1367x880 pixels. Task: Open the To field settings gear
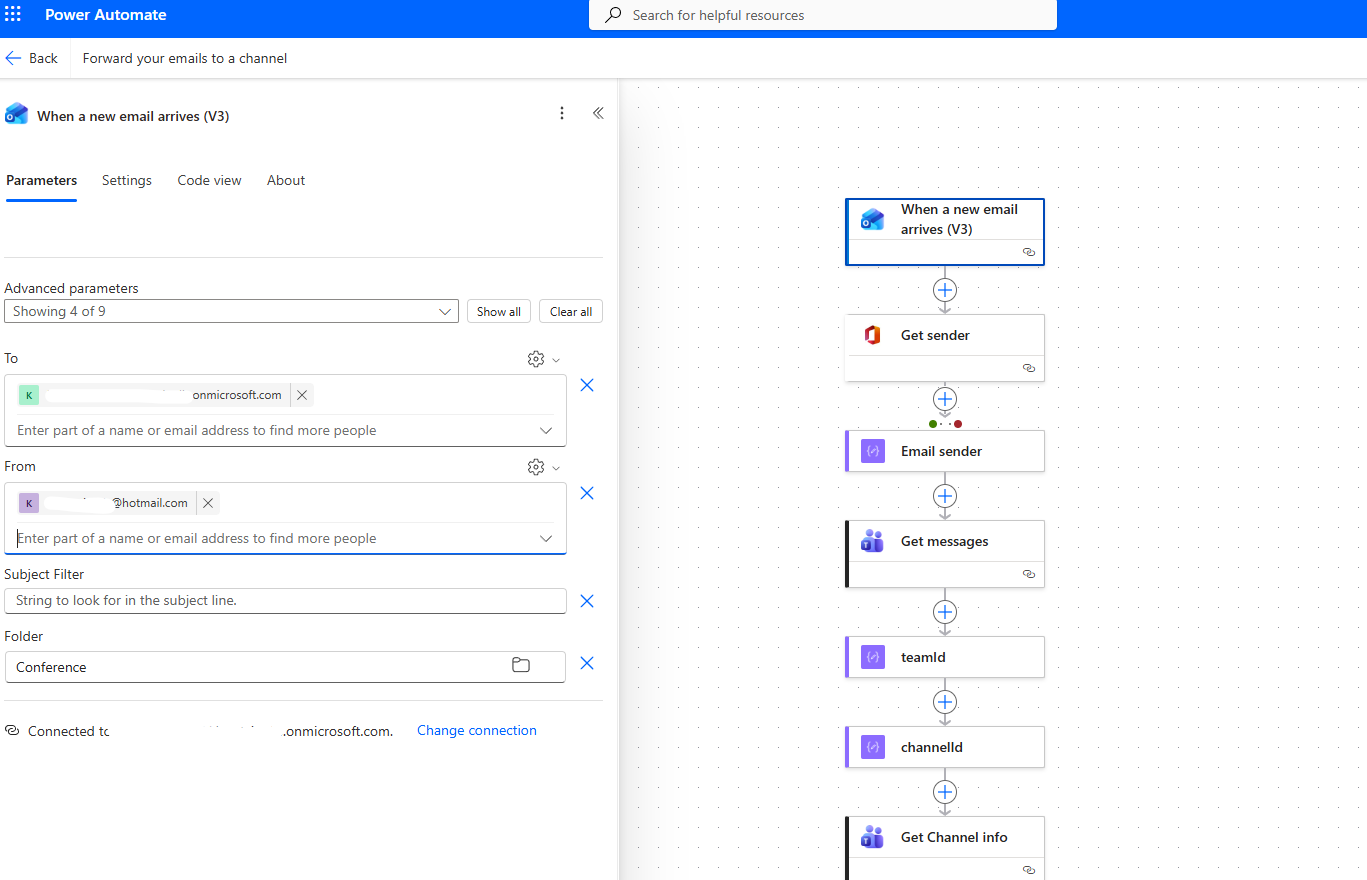pyautogui.click(x=536, y=359)
